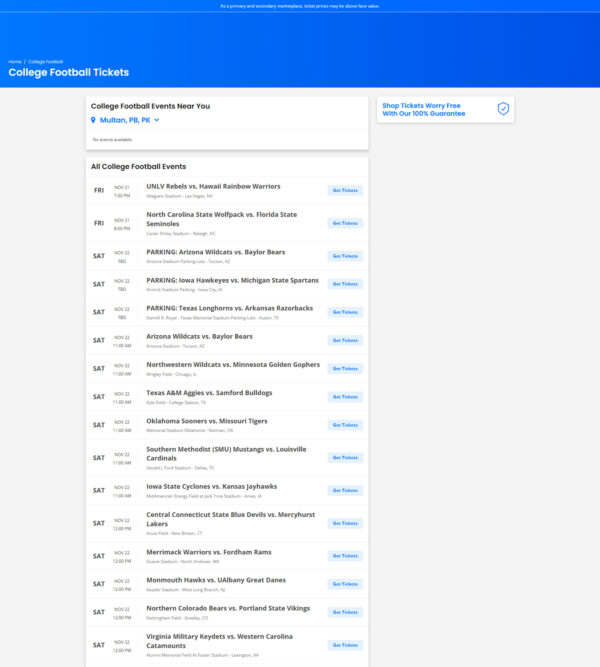Open the Multan, PB, PK location selector
600x667 pixels.
[125, 120]
